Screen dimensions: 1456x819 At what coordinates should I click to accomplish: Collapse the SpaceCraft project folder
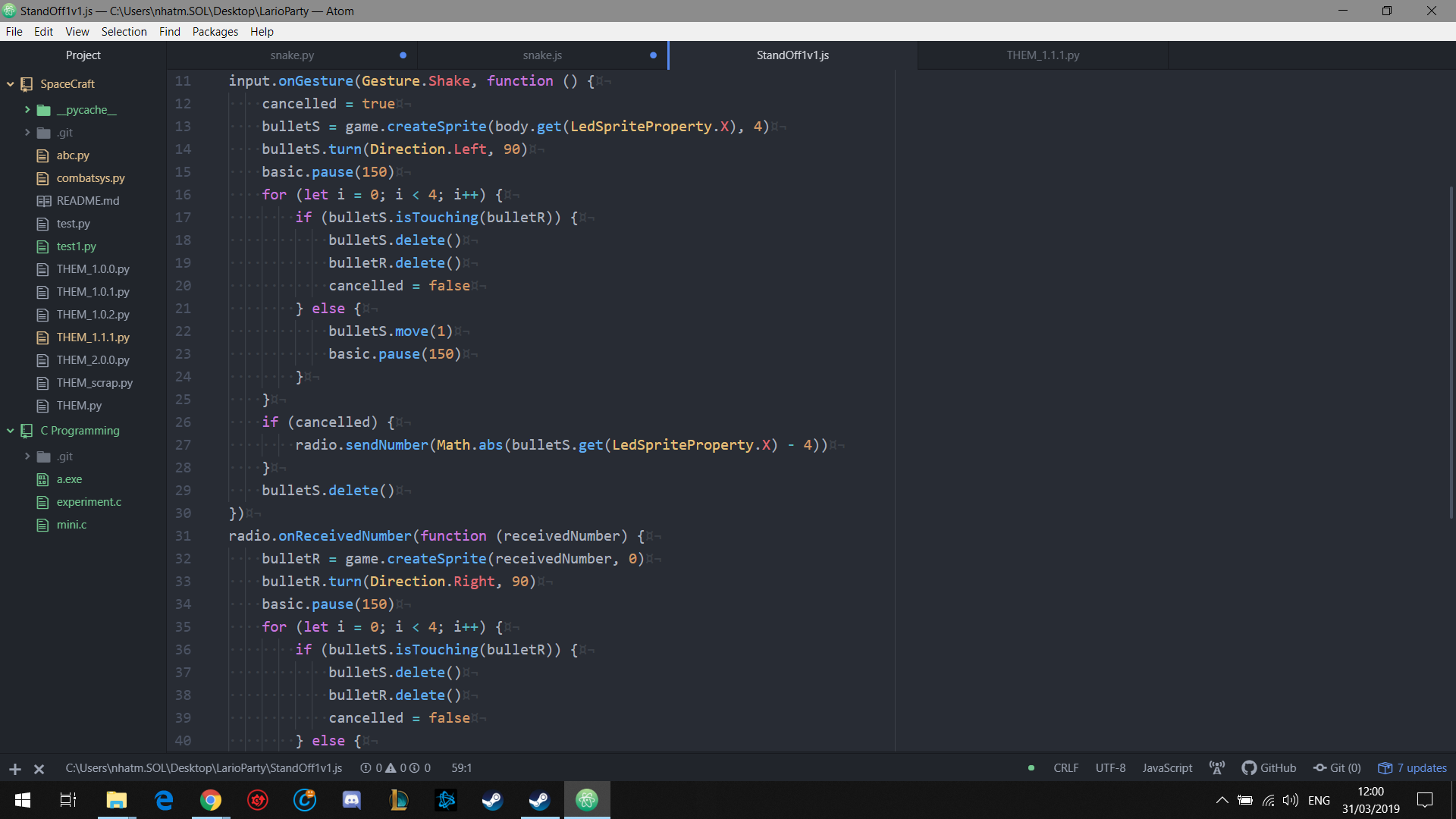pos(11,84)
